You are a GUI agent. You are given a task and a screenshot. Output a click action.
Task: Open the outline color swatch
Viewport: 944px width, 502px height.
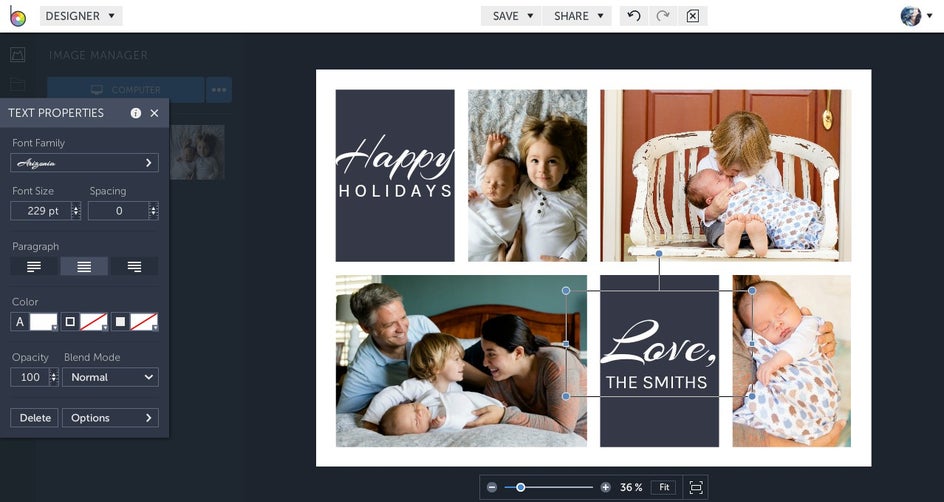pyautogui.click(x=94, y=321)
